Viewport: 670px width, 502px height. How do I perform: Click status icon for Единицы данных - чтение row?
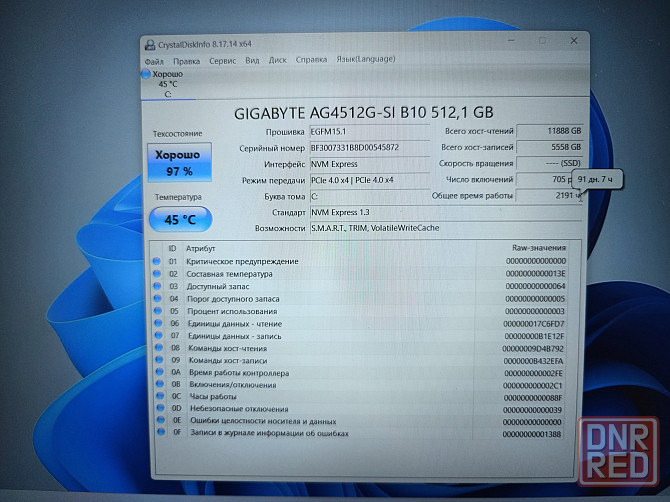coord(159,323)
